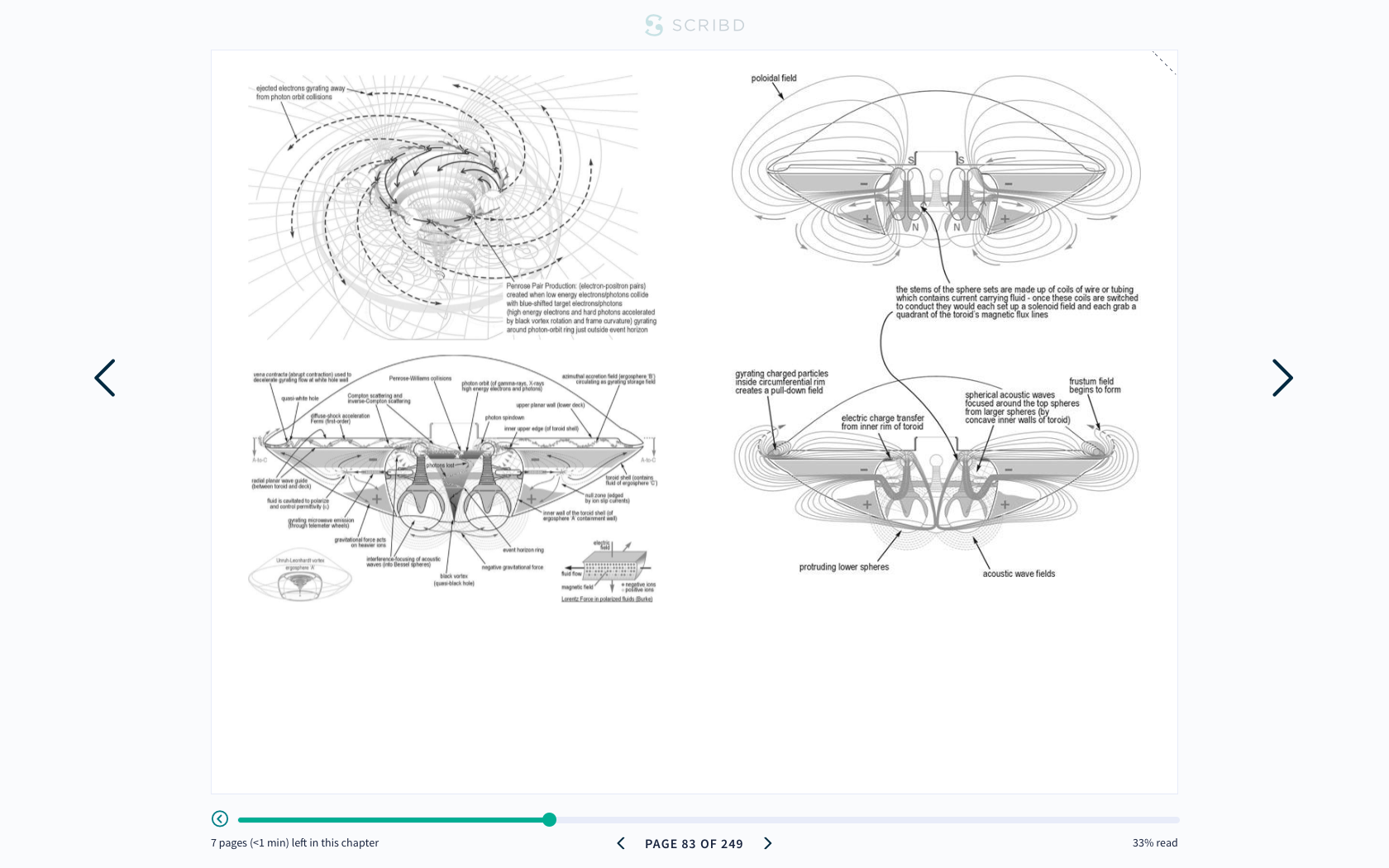The width and height of the screenshot is (1389, 868).
Task: Click small previous chevron beside PAGE 83
Action: (x=621, y=843)
